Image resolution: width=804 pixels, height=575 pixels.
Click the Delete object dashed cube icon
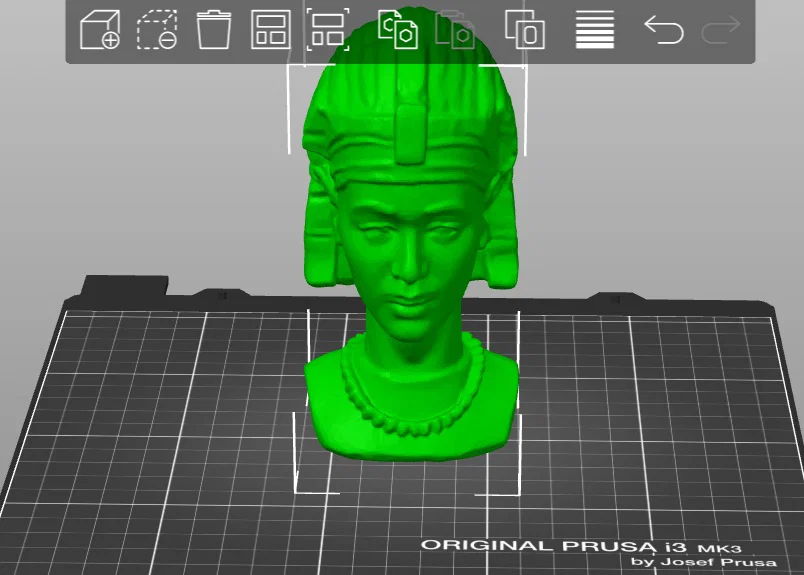(157, 30)
